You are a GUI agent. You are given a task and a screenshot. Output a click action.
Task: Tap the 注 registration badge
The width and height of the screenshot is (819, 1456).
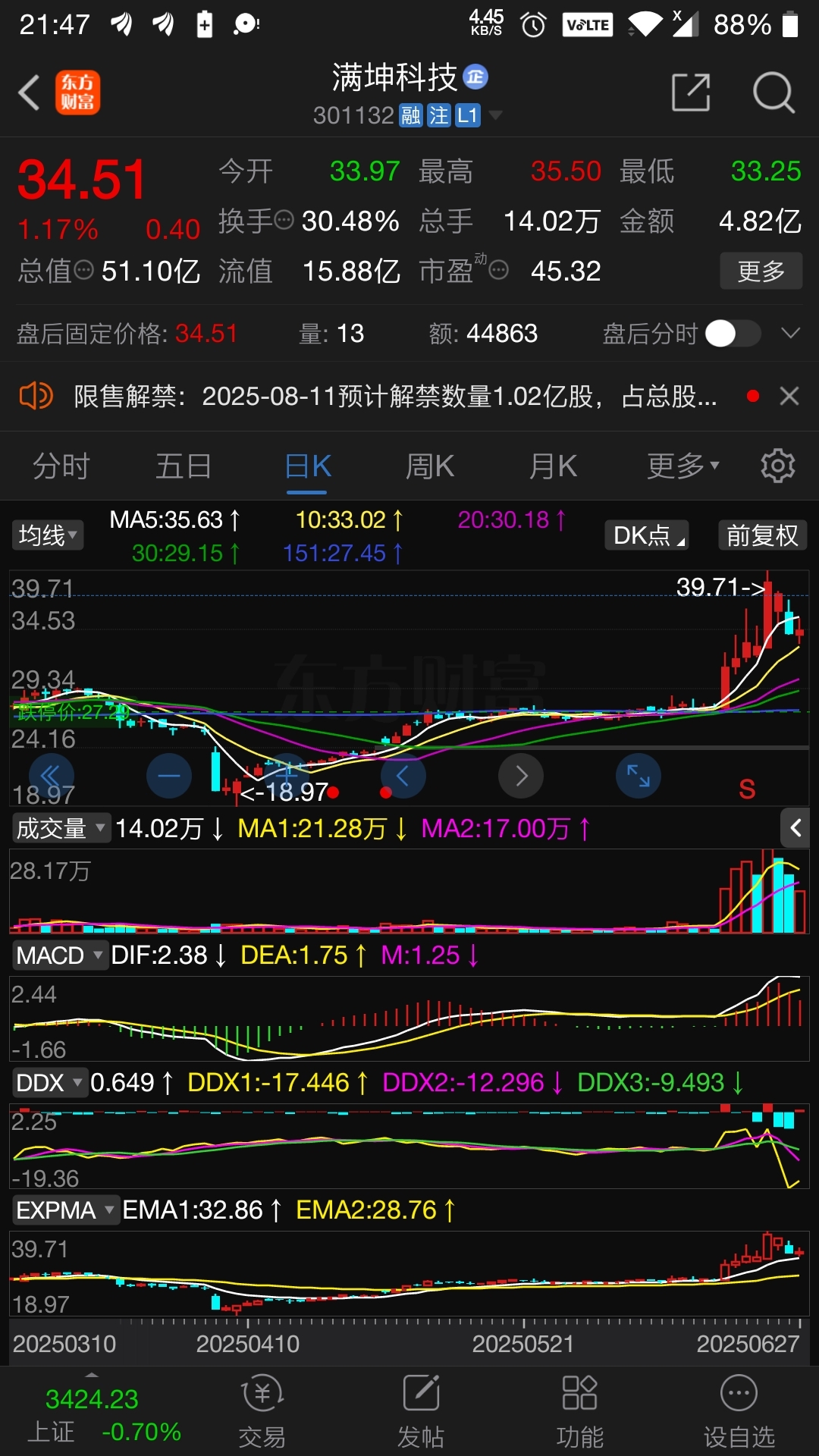(x=439, y=115)
